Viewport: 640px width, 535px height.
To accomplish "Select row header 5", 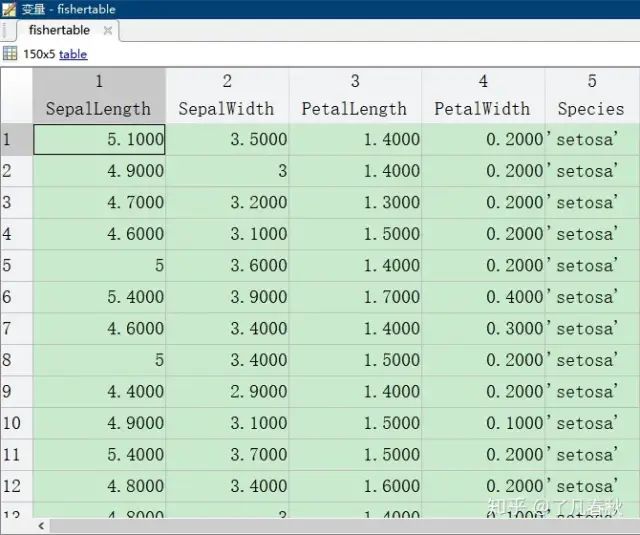I will (16, 266).
